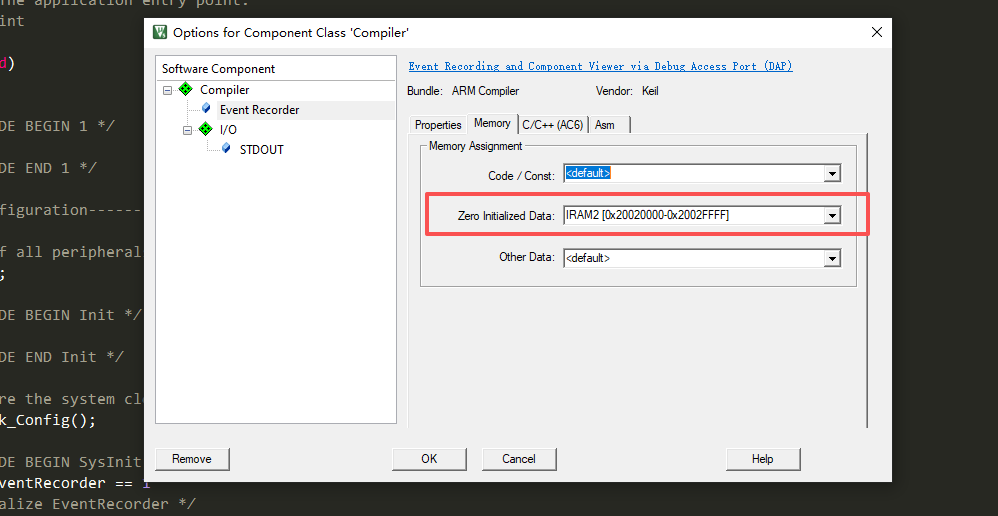The height and width of the screenshot is (516, 998).
Task: Switch to the C/C++ (AC6) tab
Action: pos(553,125)
